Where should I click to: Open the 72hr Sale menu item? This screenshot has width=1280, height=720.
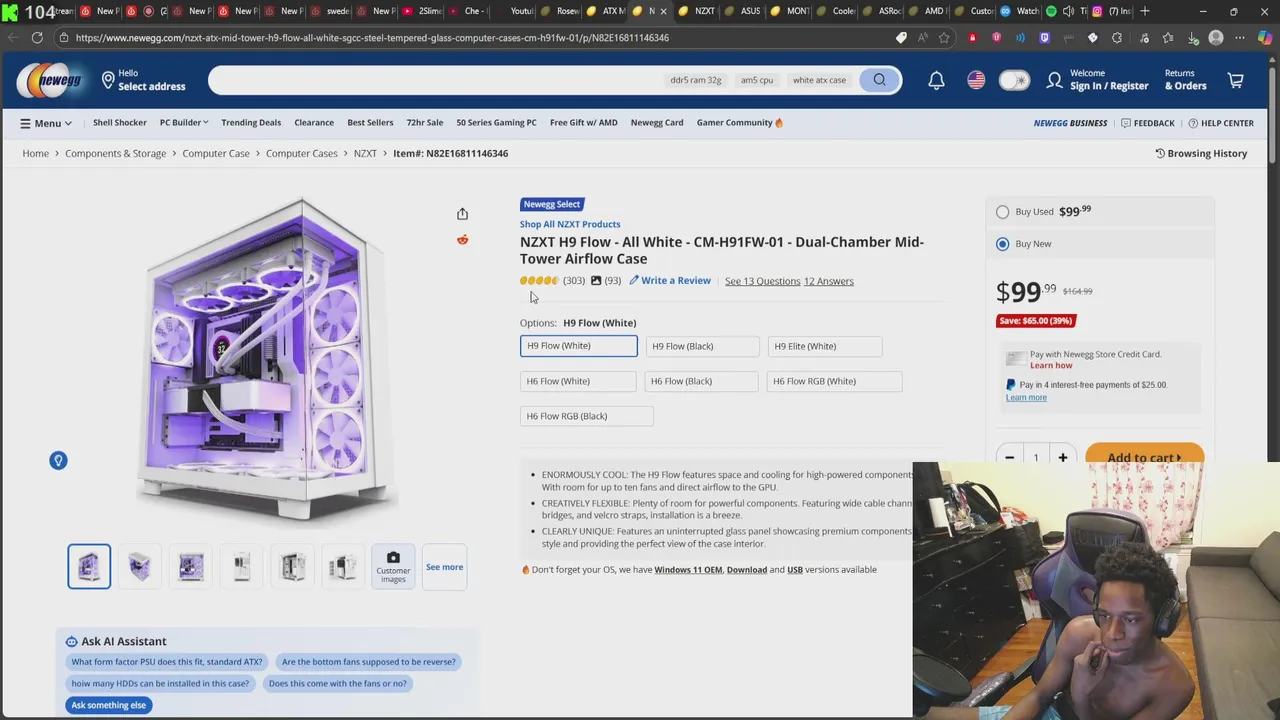(425, 122)
